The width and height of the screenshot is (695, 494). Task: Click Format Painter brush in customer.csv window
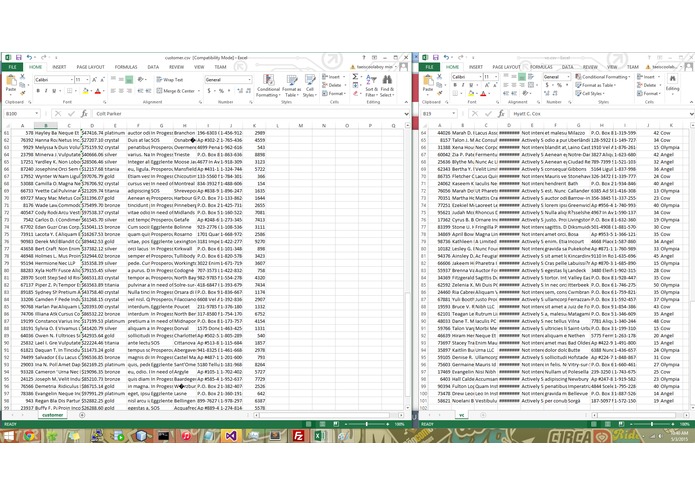22,92
